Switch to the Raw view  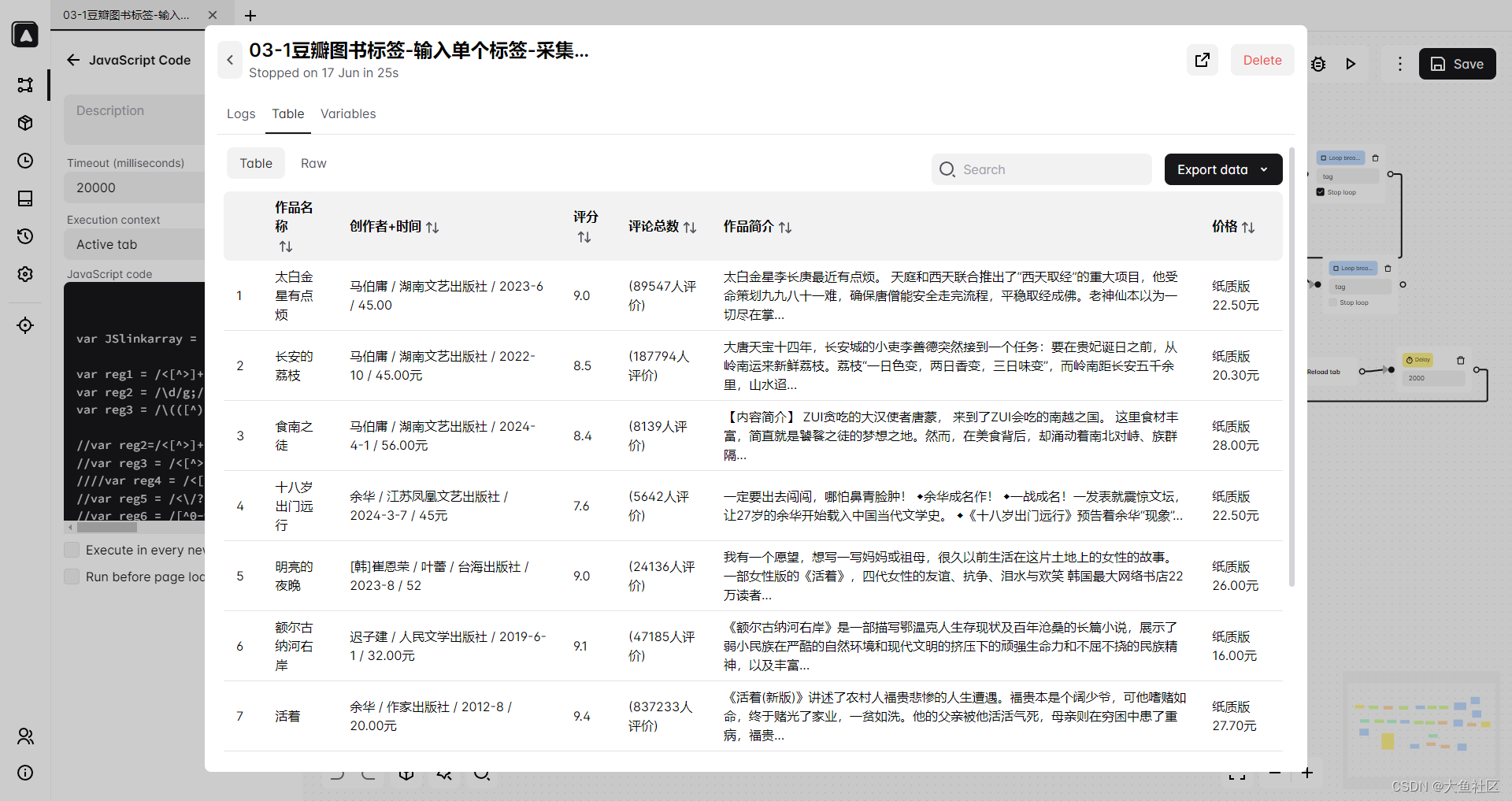(313, 163)
